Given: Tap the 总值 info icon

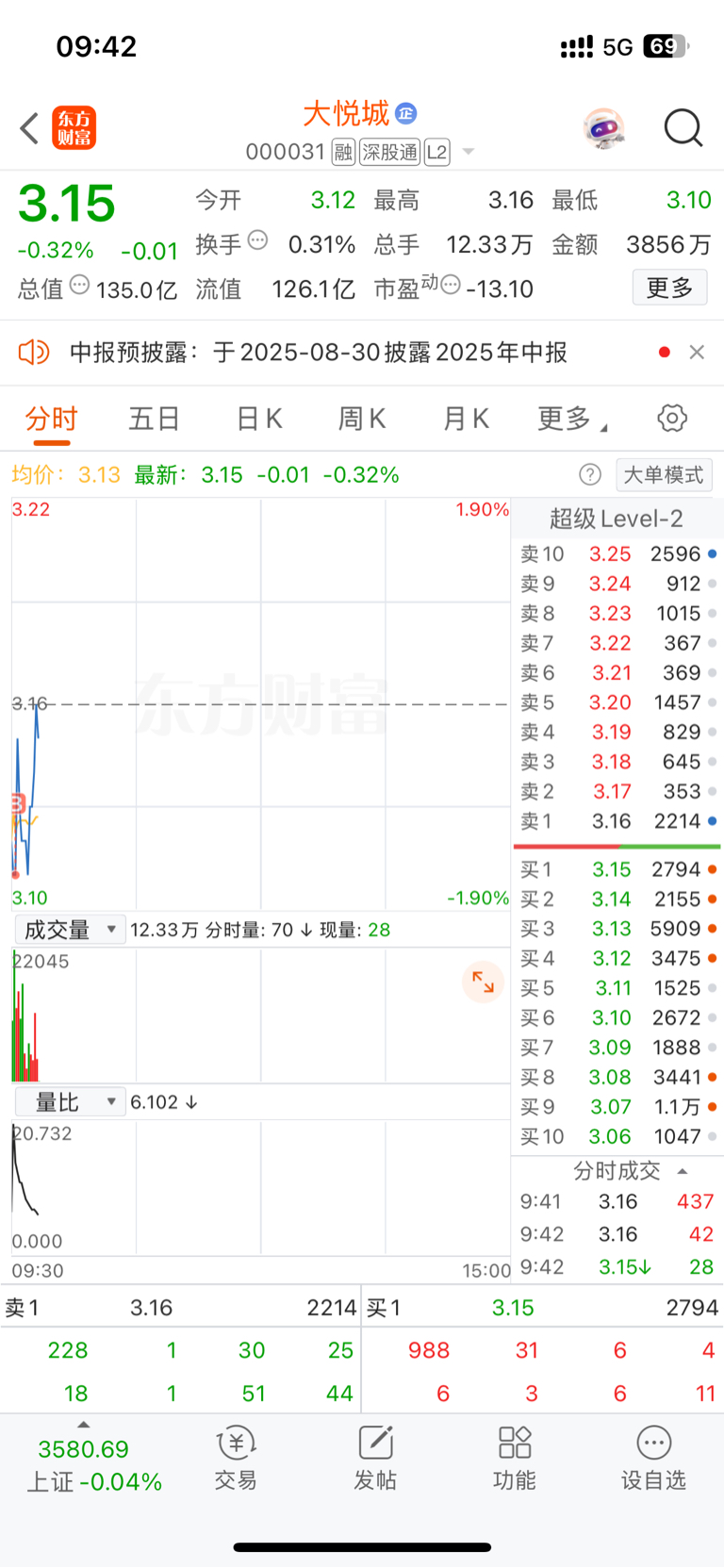Looking at the screenshot, I should click(x=80, y=284).
